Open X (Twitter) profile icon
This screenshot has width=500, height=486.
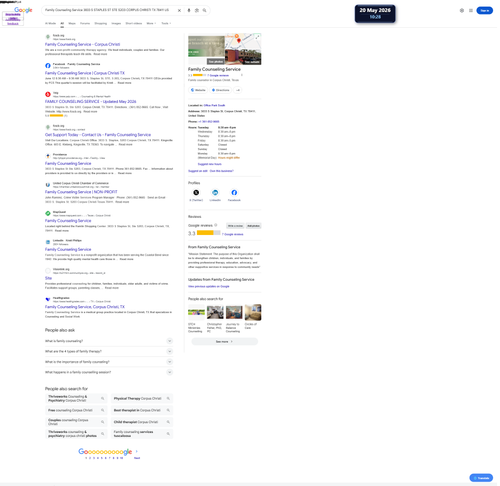196,193
